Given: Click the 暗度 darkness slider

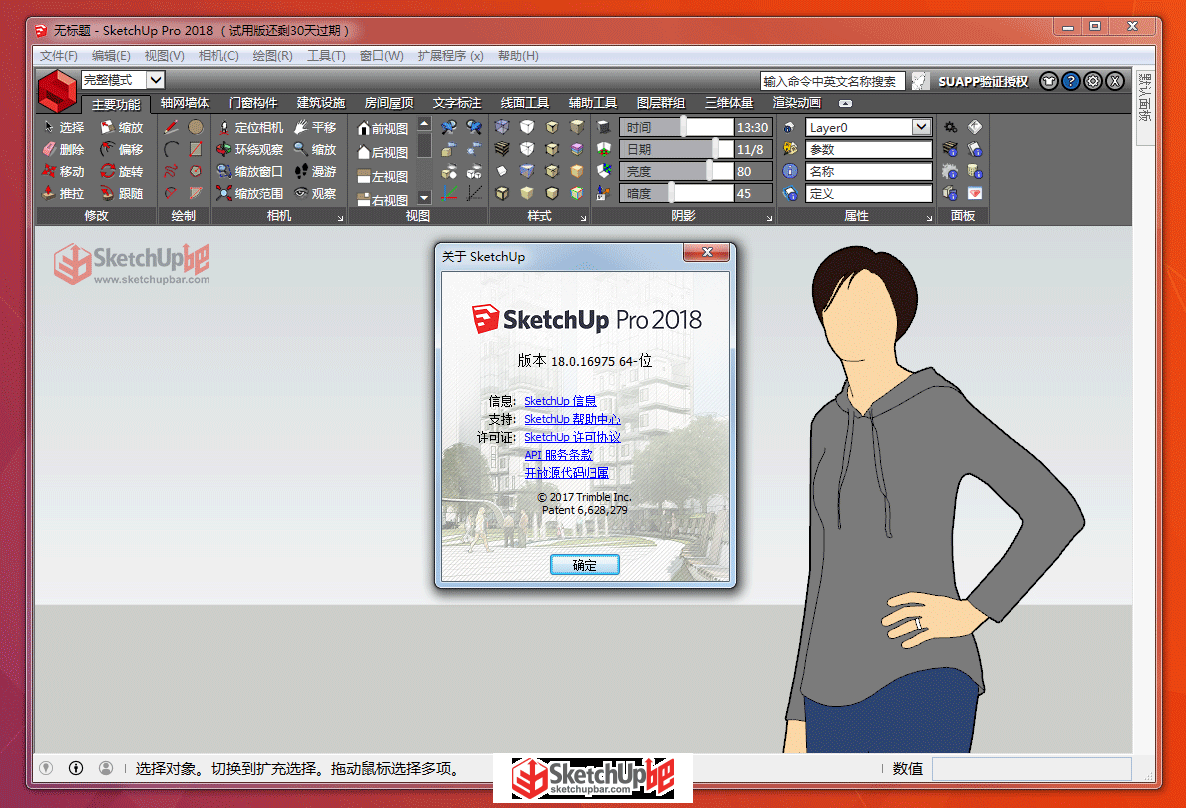Looking at the screenshot, I should tap(677, 193).
